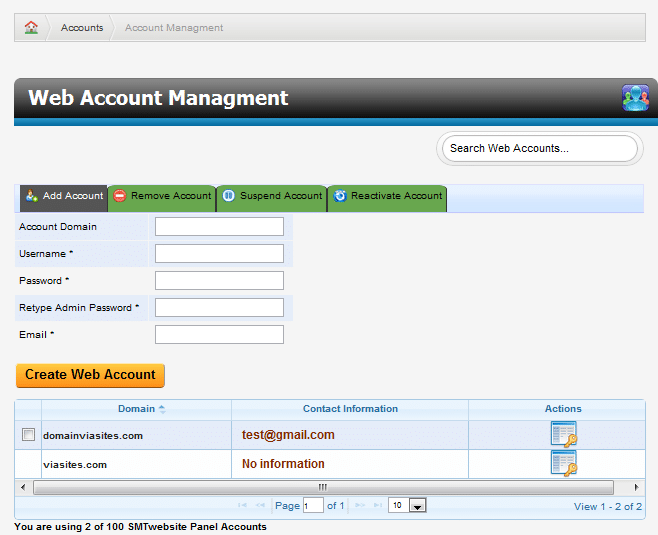Open manage icon for viasites.com
The width and height of the screenshot is (658, 535).
[563, 464]
